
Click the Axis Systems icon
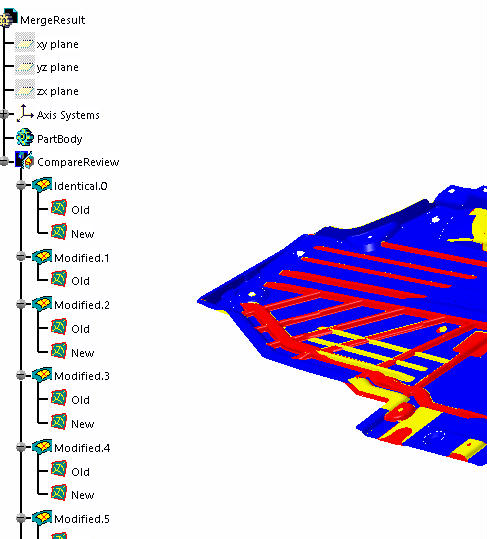click(25, 113)
